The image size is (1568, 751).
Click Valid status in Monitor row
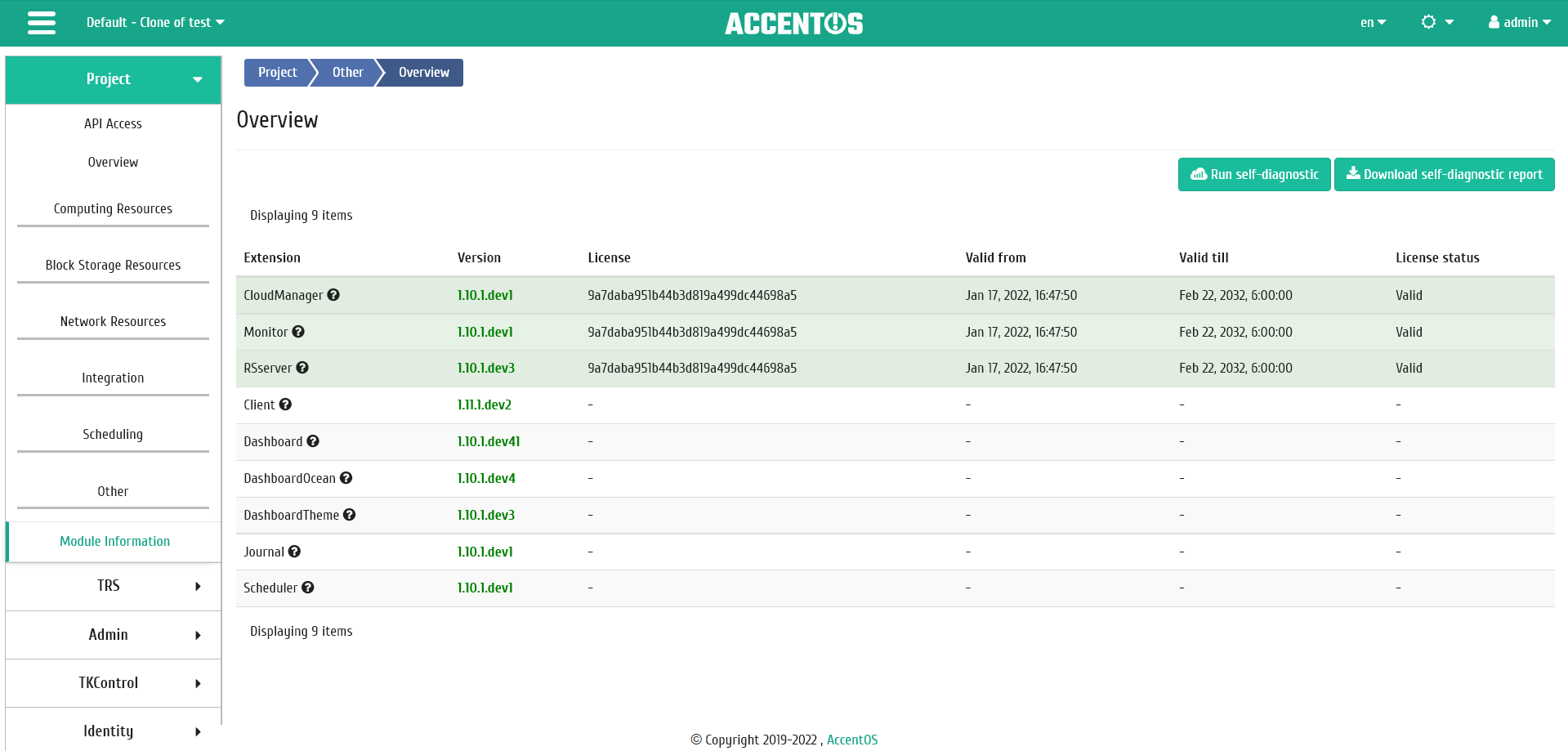pos(1409,333)
